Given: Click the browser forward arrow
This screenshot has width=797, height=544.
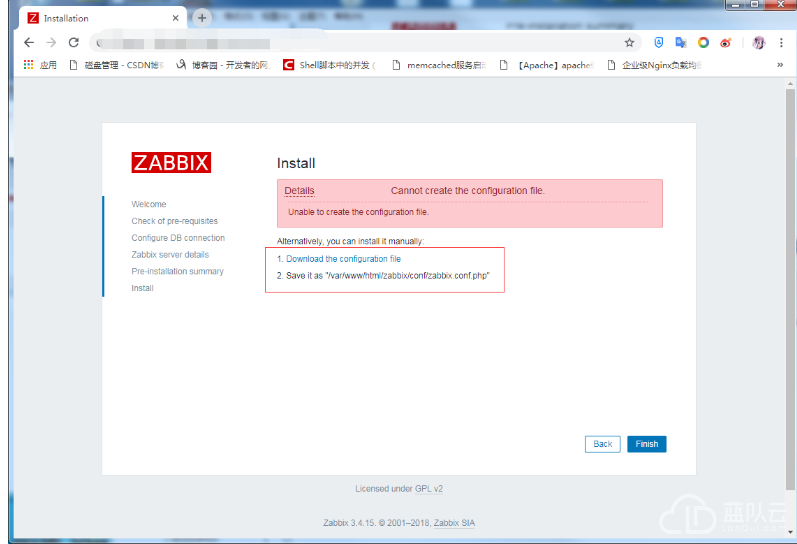Looking at the screenshot, I should click(x=51, y=43).
